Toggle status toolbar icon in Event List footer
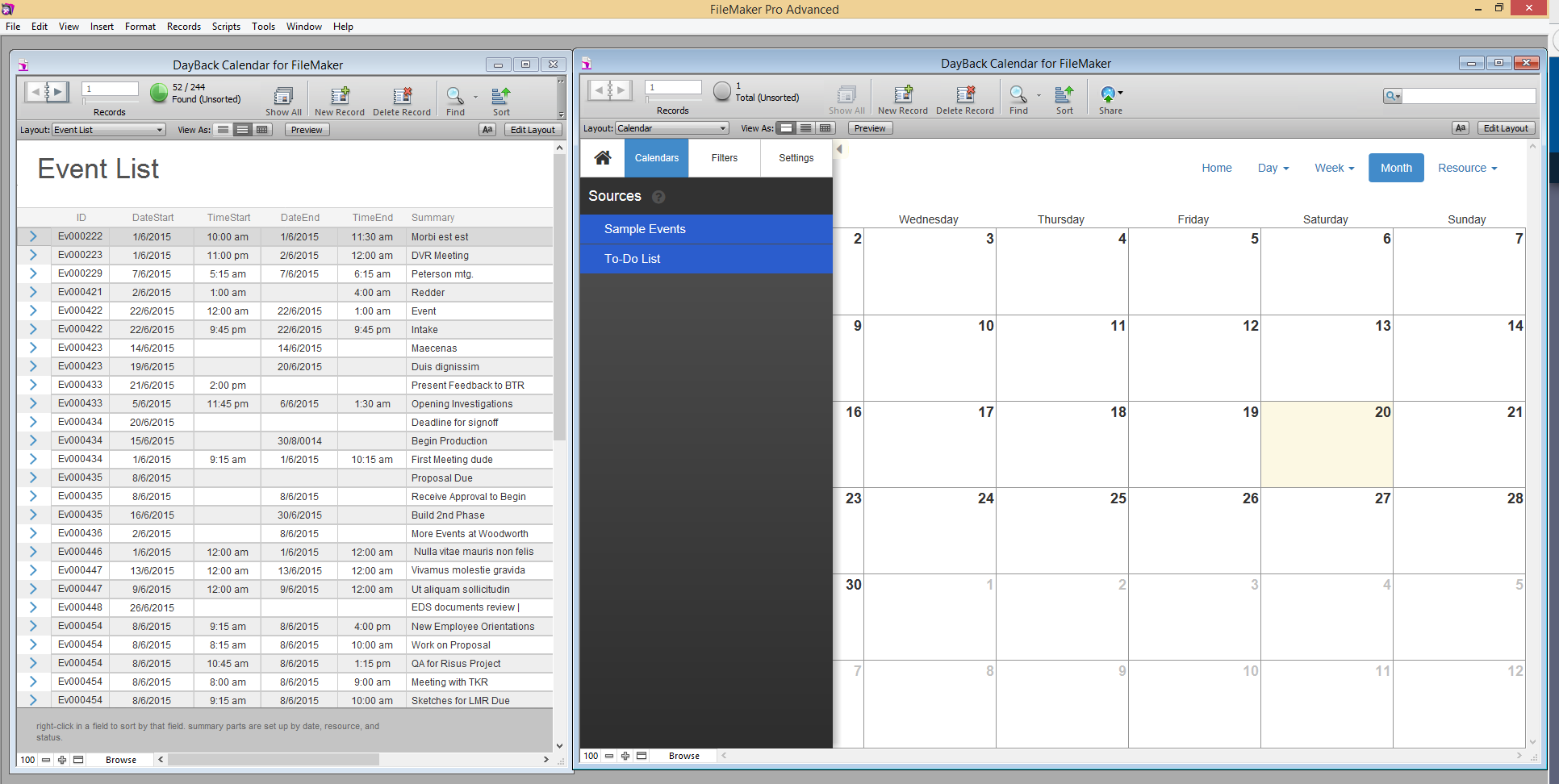 (78, 760)
